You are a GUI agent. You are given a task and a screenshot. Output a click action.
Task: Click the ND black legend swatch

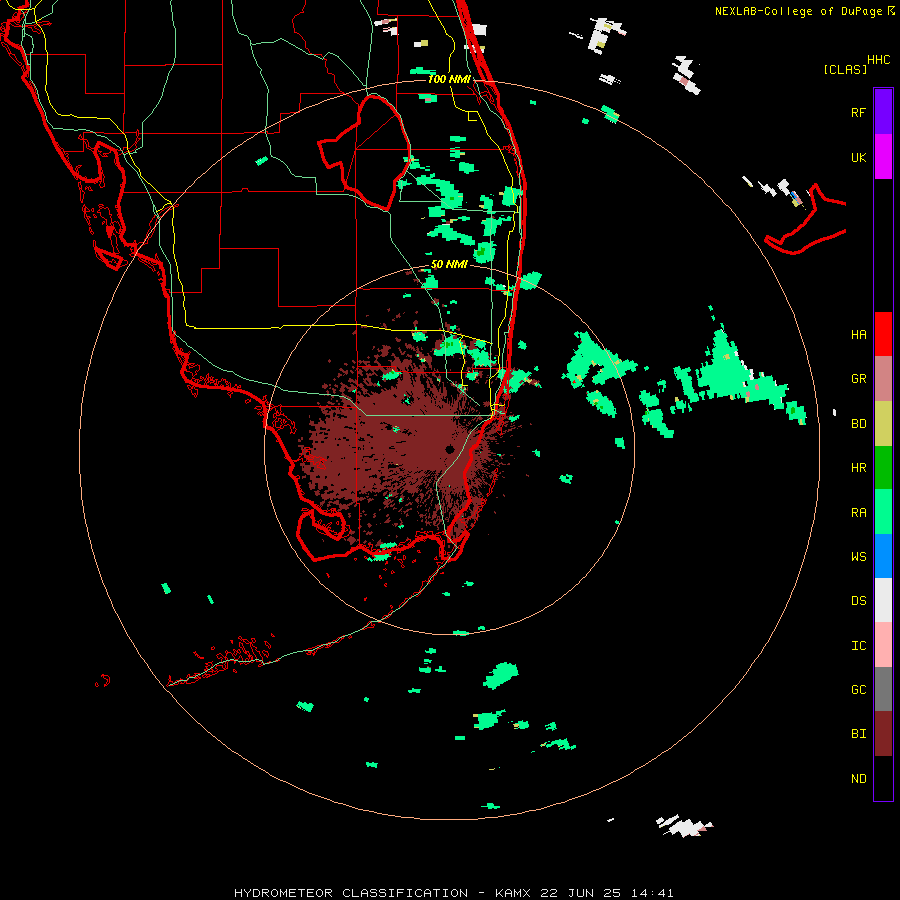coord(883,778)
